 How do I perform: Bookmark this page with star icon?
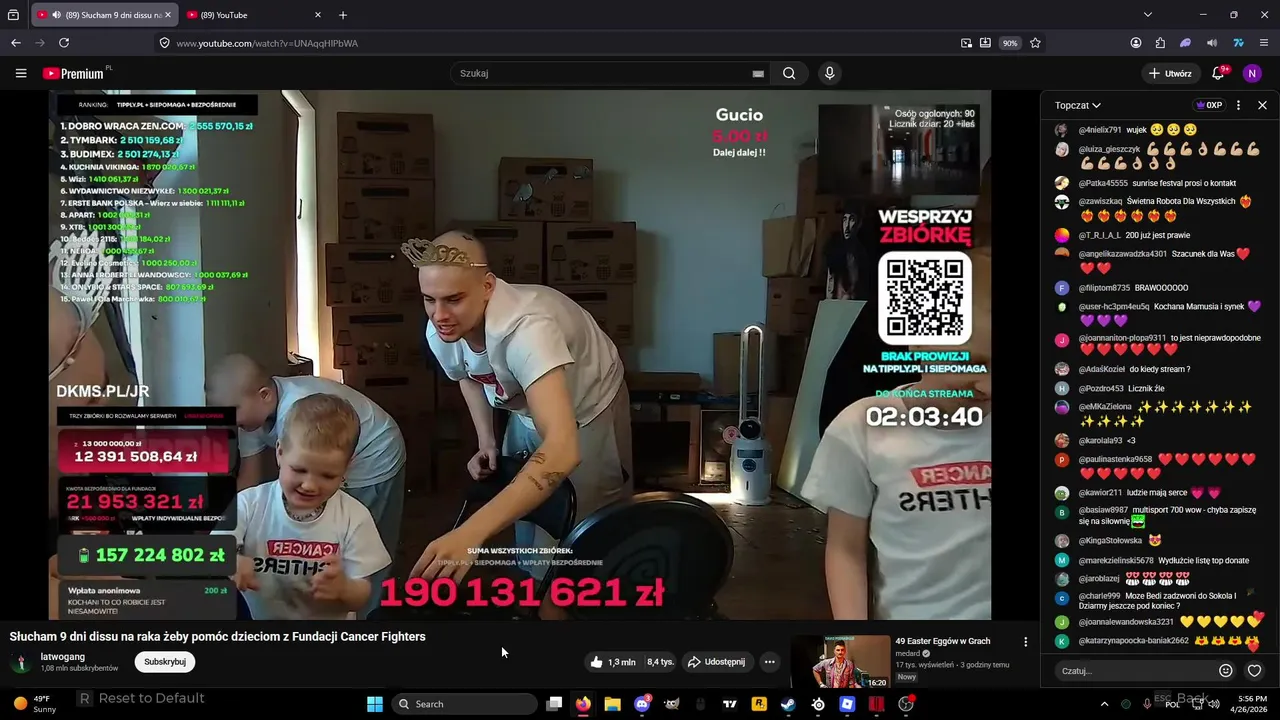tap(1035, 43)
